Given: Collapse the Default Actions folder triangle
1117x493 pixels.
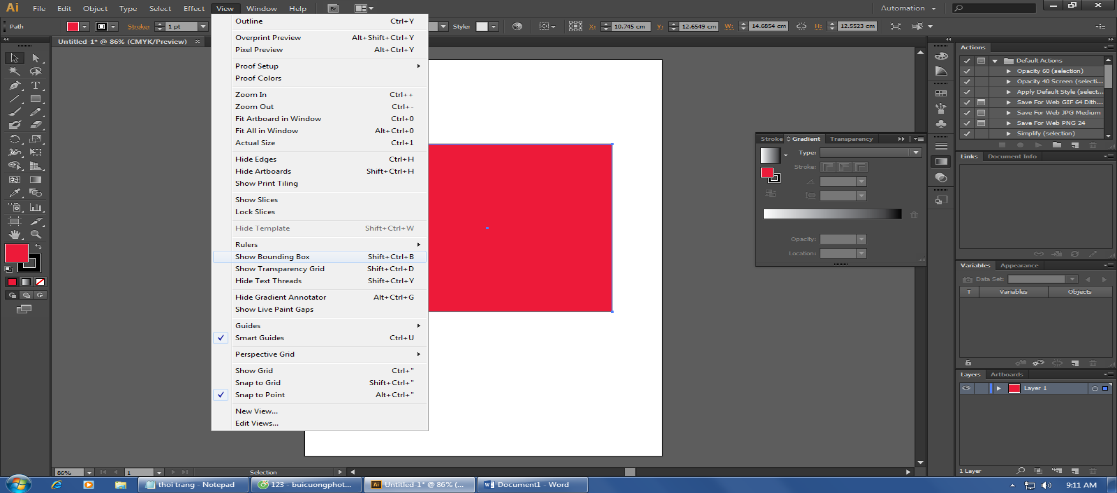Looking at the screenshot, I should [994, 61].
